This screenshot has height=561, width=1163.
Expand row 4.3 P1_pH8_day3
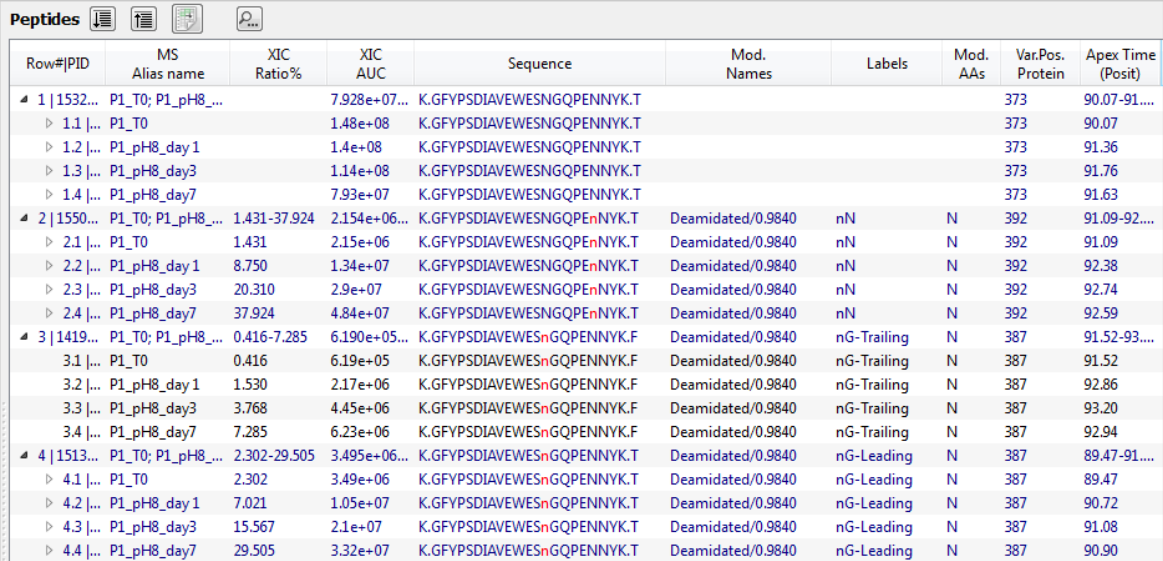point(50,527)
